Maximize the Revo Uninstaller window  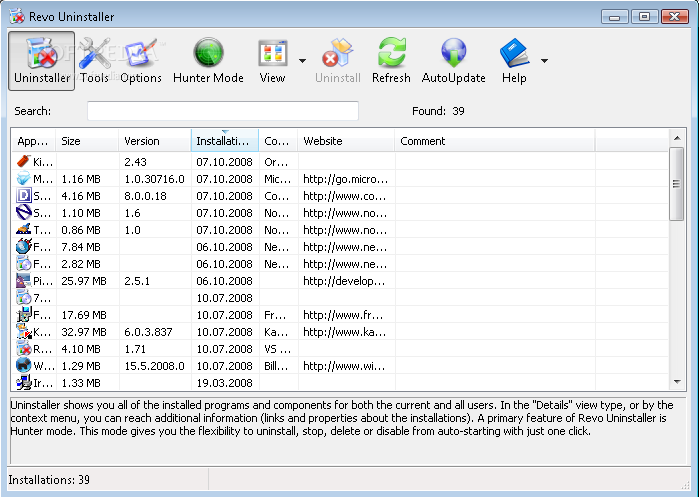pos(644,17)
